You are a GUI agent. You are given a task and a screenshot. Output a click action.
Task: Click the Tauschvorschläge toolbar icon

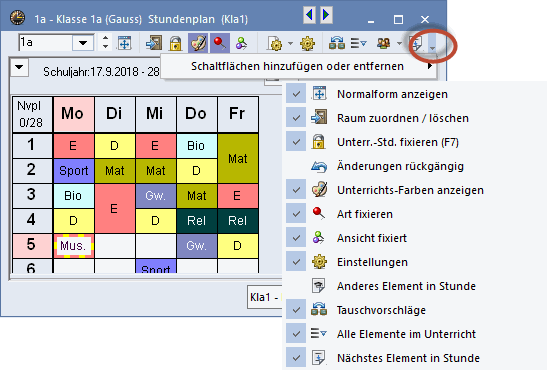click(337, 43)
